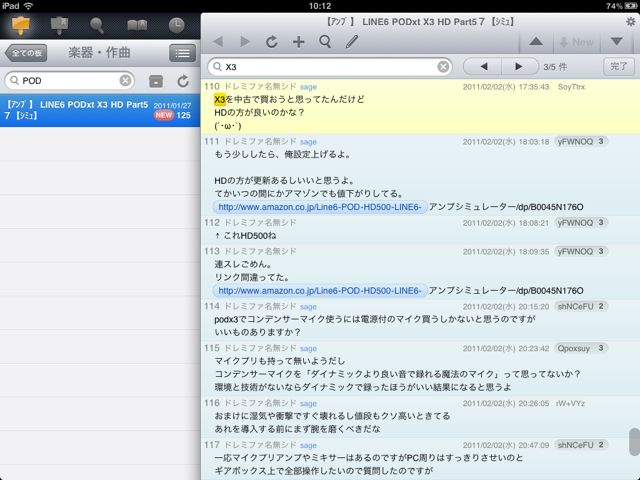
Task: Open settings gear in thread header
Action: click(631, 21)
